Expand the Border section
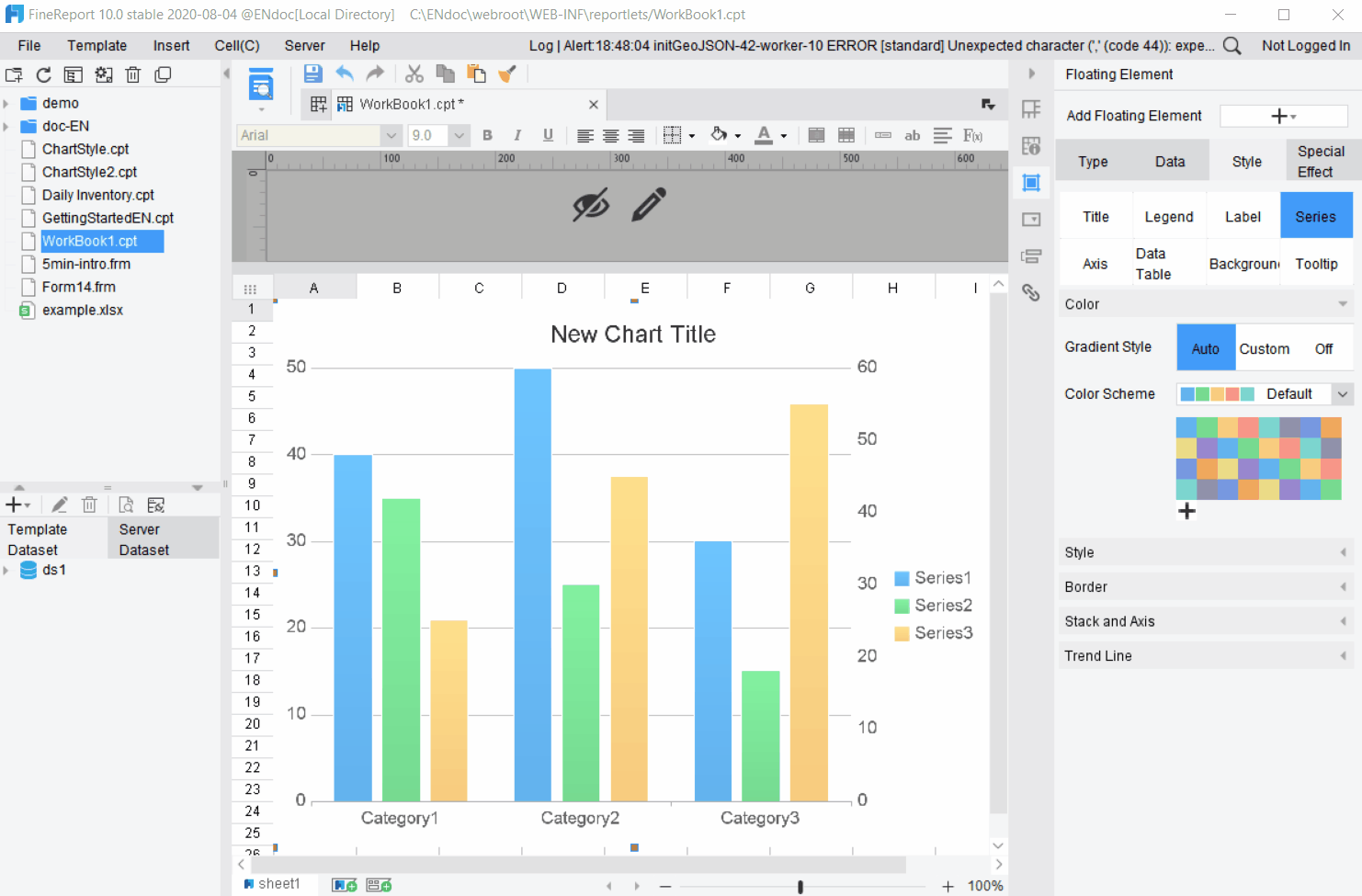 pyautogui.click(x=1206, y=586)
